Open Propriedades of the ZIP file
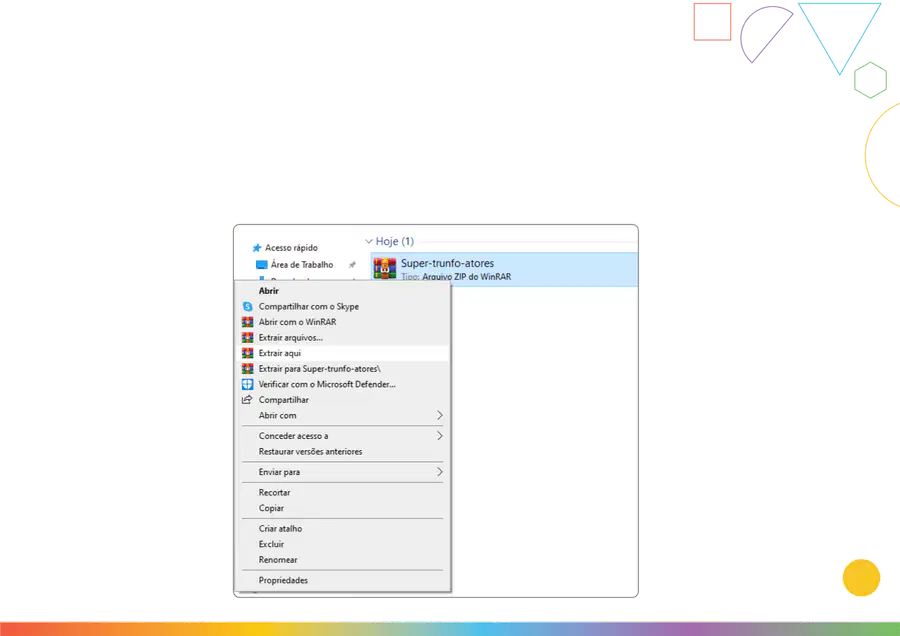Image resolution: width=900 pixels, height=636 pixels. (x=343, y=580)
